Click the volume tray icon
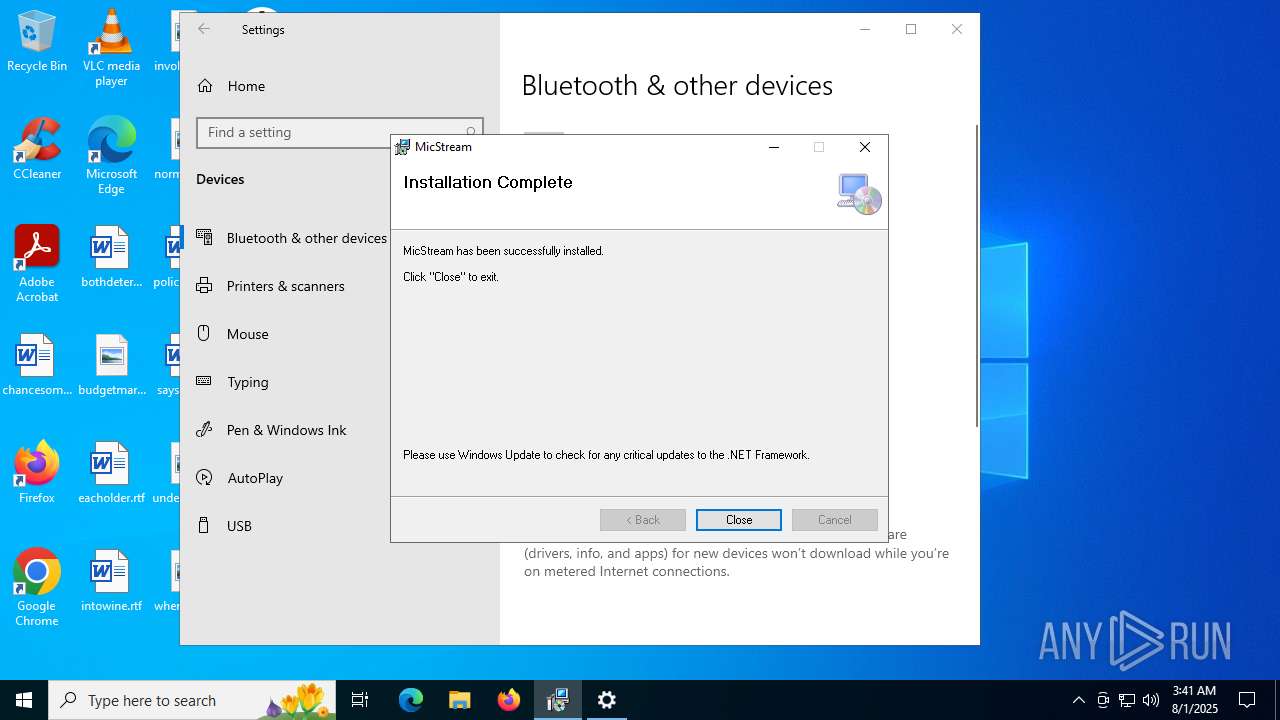This screenshot has height=720, width=1280. coord(1151,700)
